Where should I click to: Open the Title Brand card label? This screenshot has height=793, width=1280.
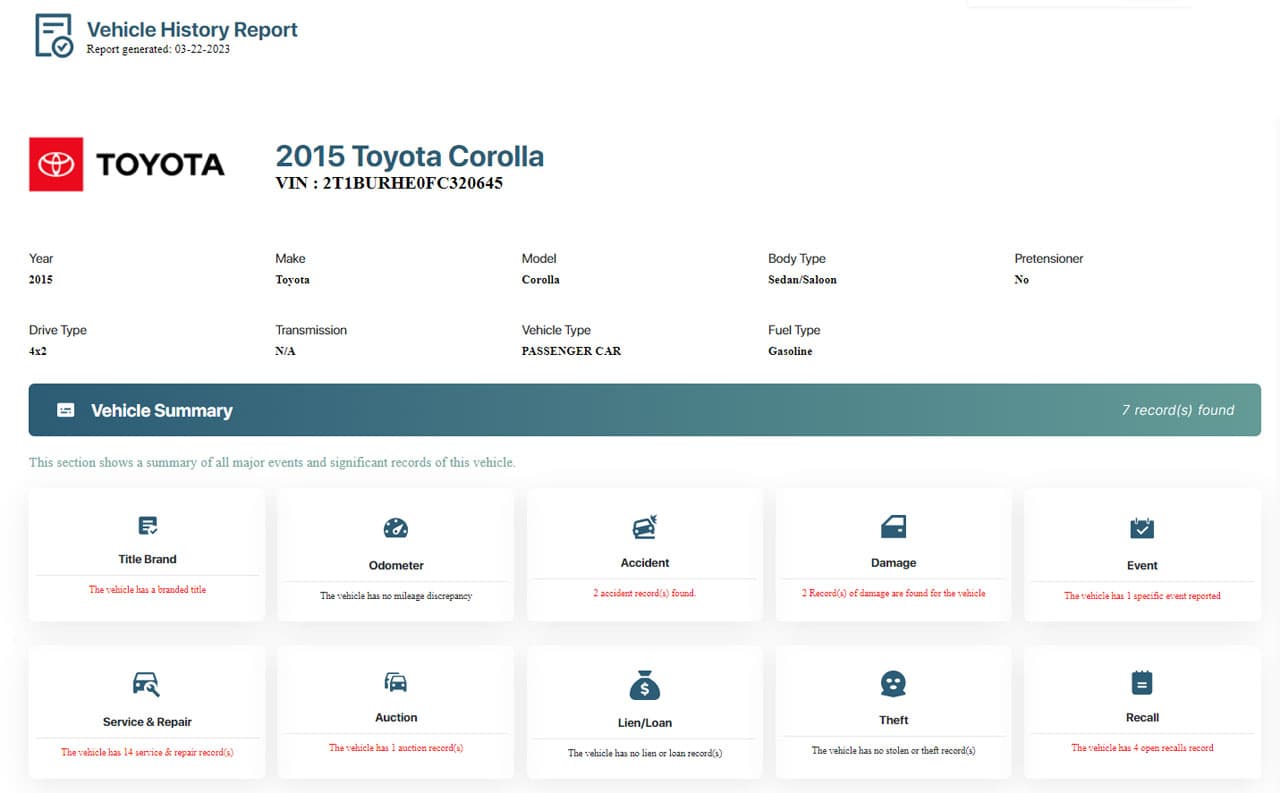147,559
